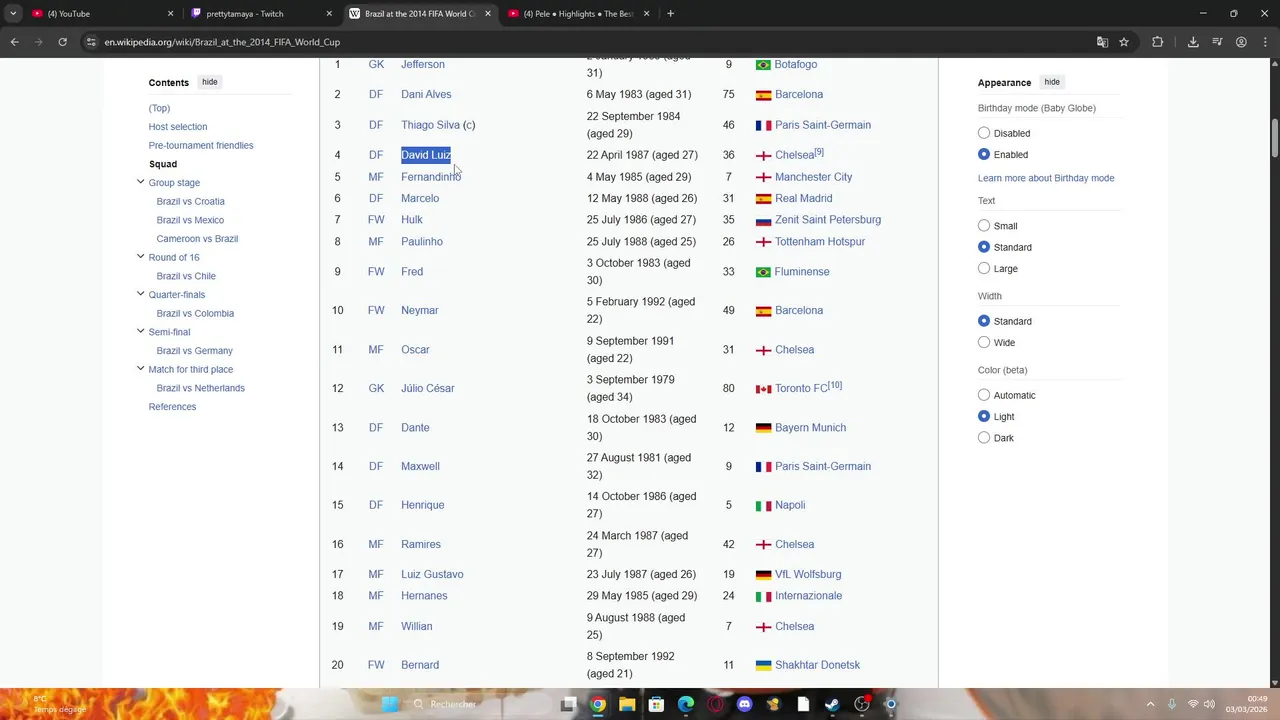This screenshot has height=720, width=1280.
Task: Open the volume speaker tray icon
Action: click(x=1210, y=704)
